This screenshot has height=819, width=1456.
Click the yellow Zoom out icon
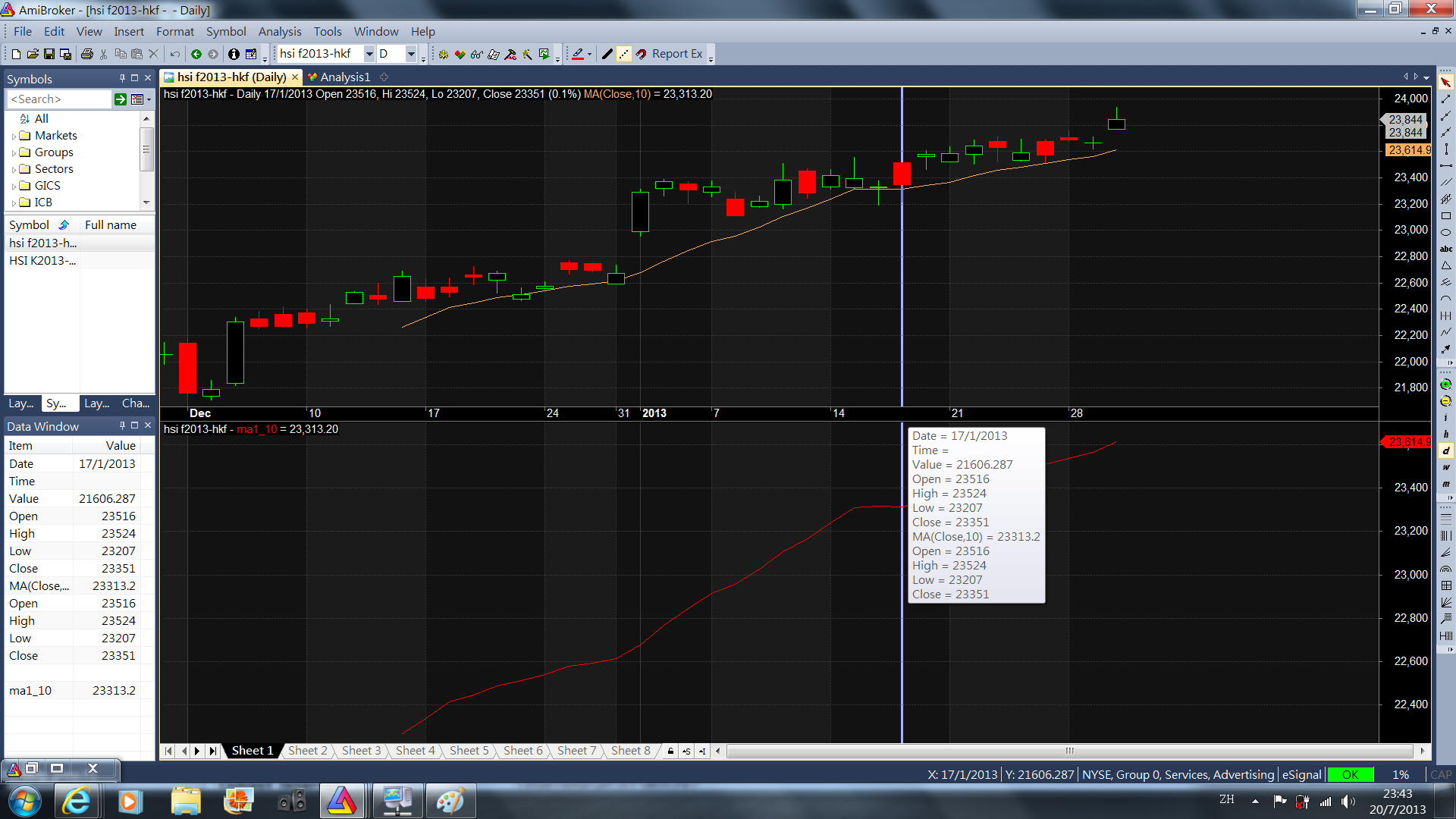pos(1446,401)
